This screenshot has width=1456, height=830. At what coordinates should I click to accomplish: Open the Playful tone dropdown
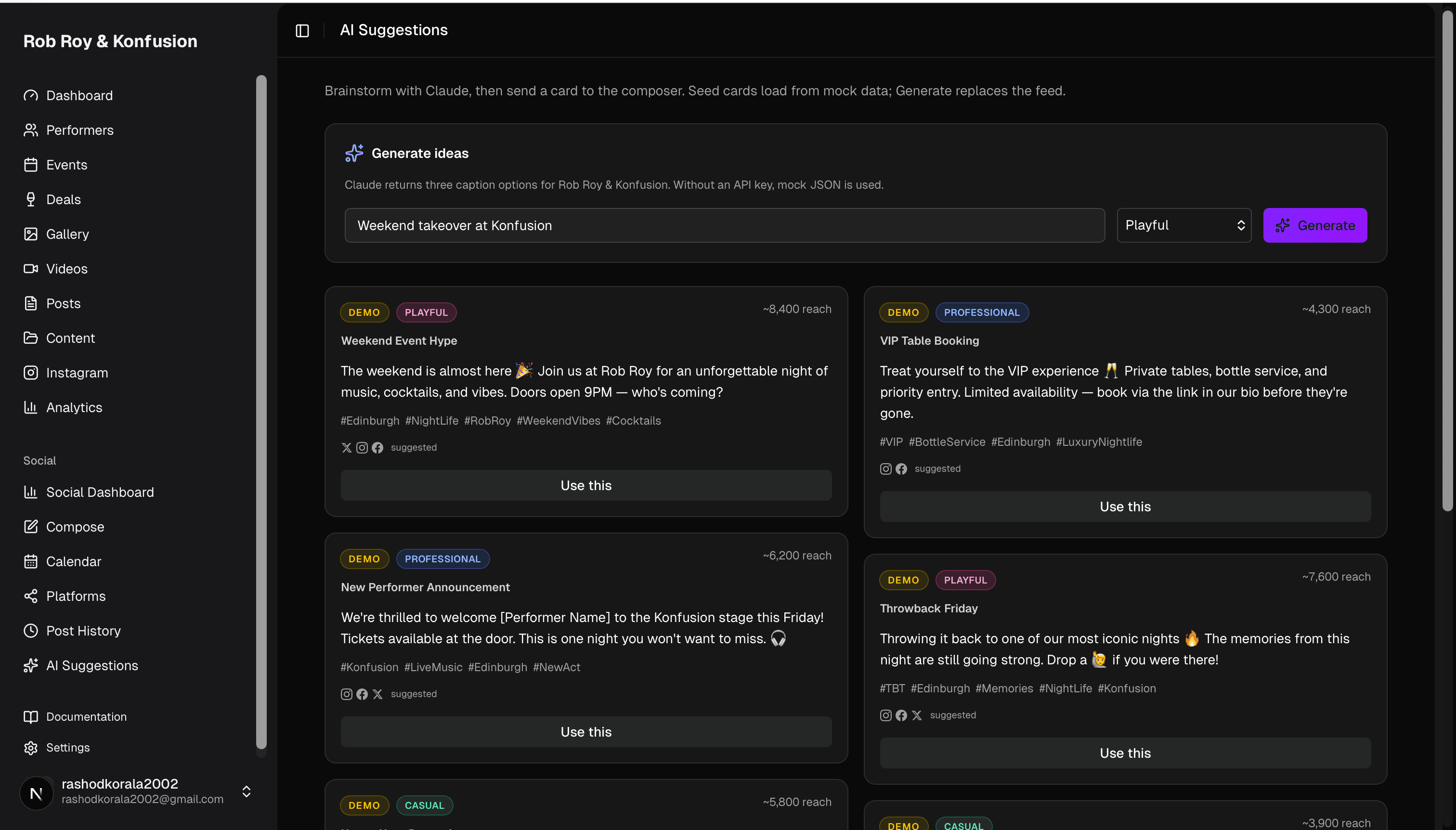tap(1183, 225)
